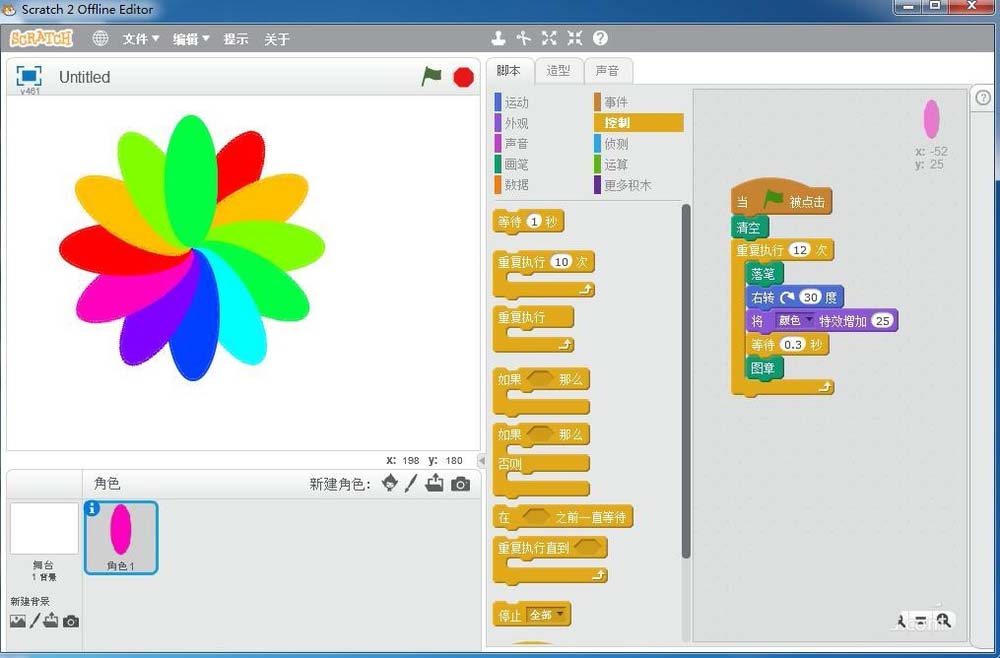Paint a new sprite brush icon
Viewport: 1000px width, 658px height.
(x=411, y=483)
